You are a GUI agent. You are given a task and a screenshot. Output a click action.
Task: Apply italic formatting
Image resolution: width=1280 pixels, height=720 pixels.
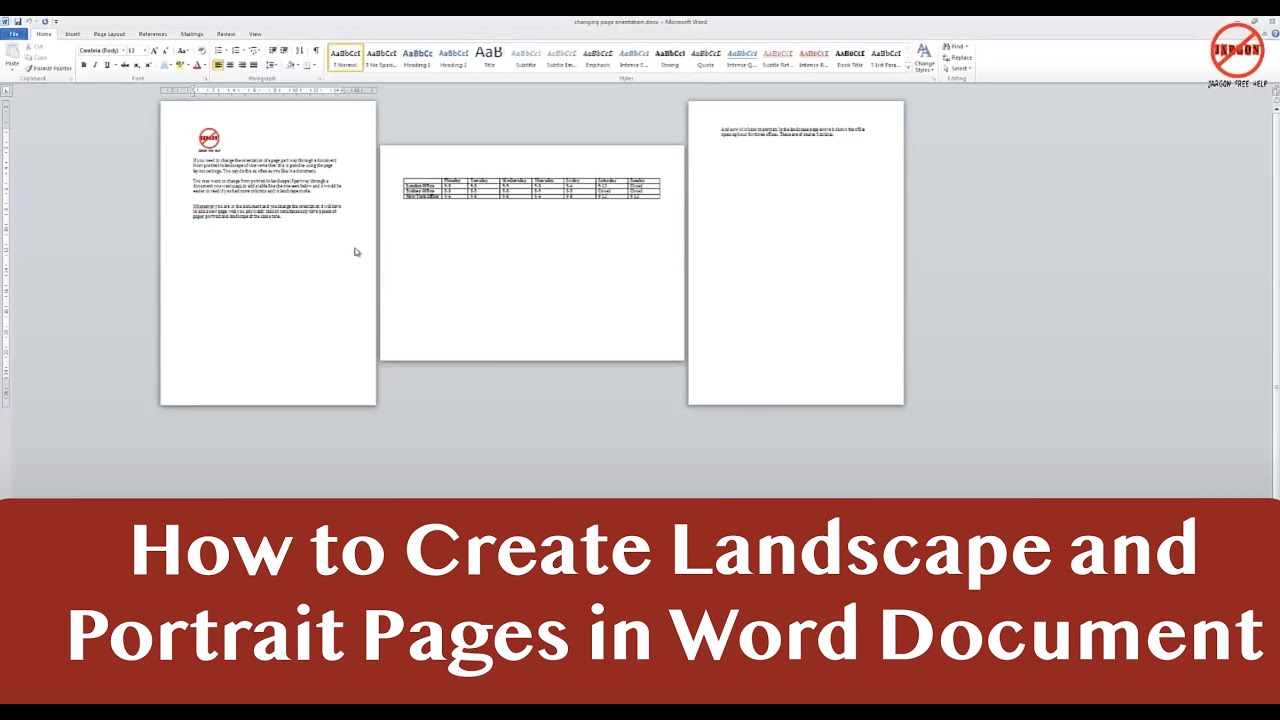(x=96, y=65)
